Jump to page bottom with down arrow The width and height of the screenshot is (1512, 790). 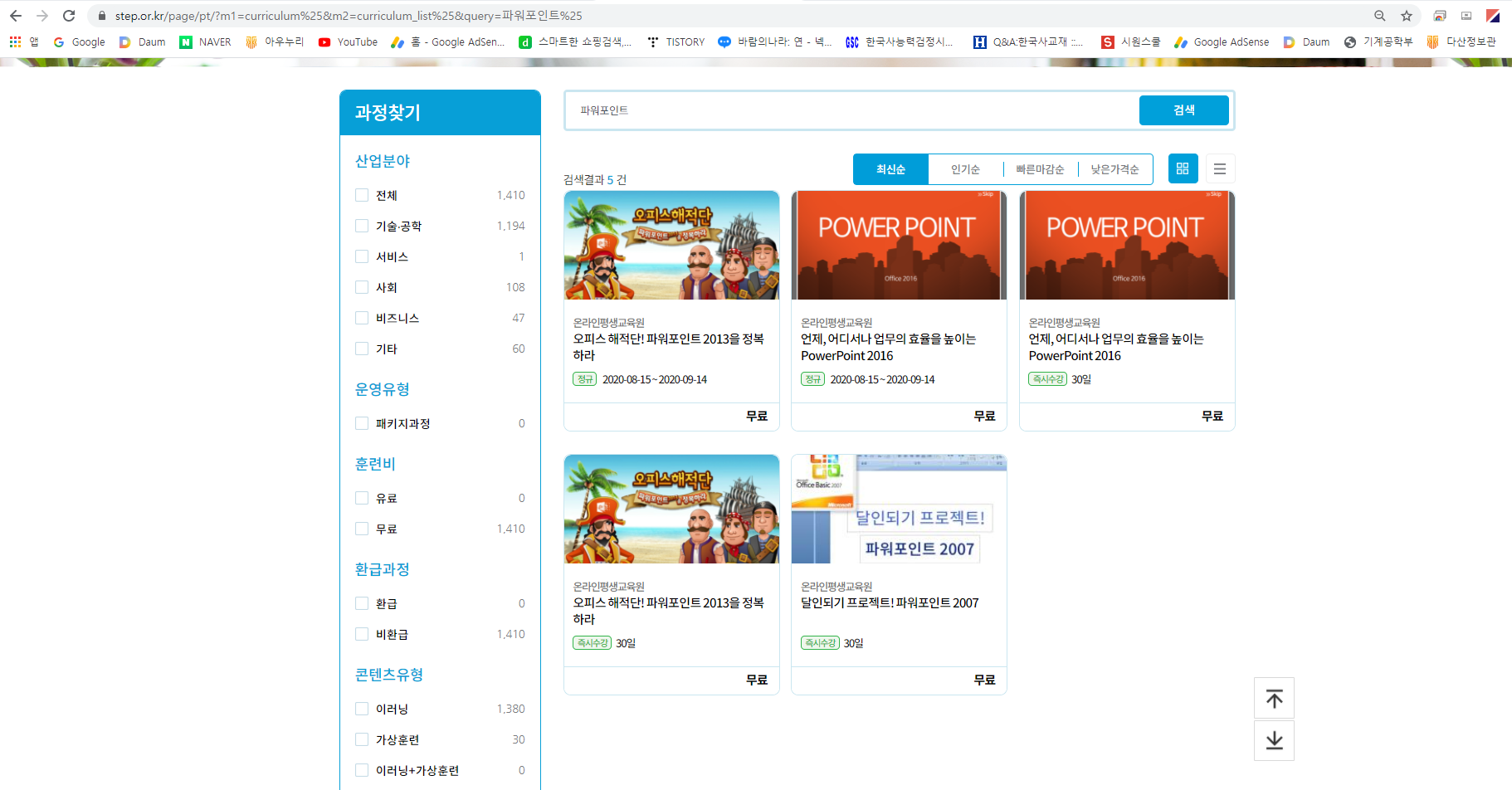(1274, 740)
